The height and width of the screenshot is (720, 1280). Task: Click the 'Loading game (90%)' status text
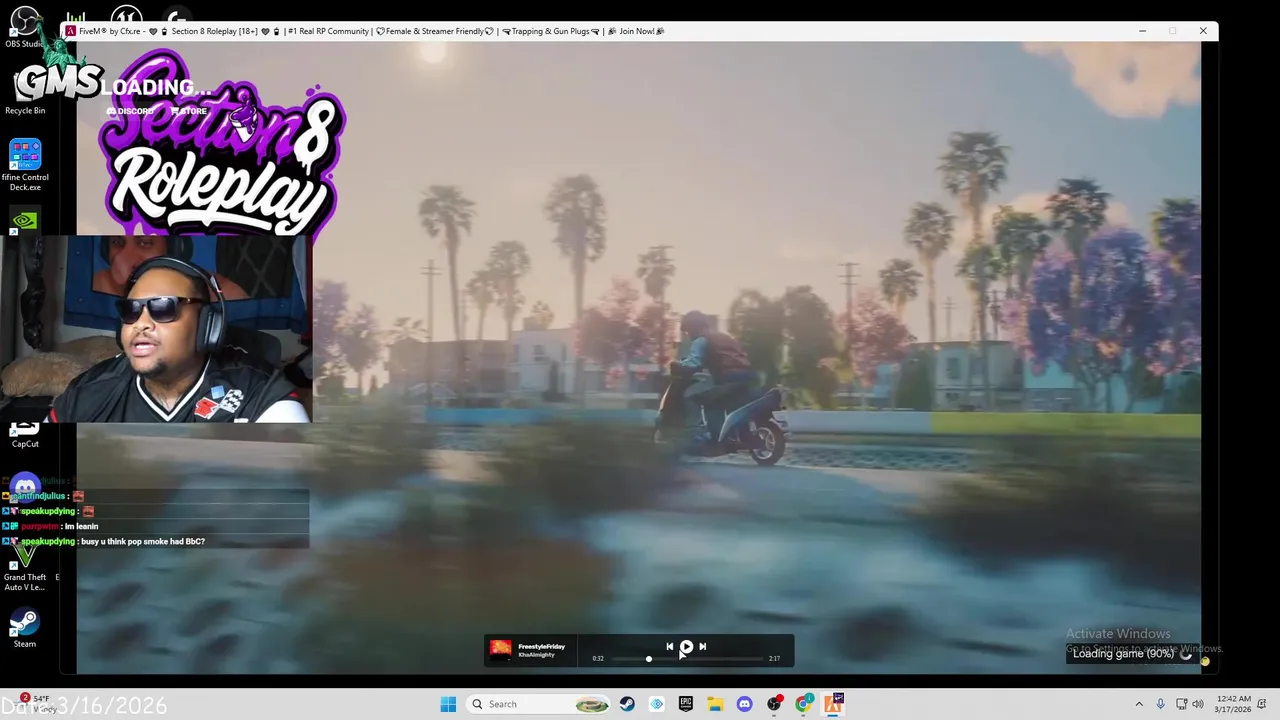click(x=1123, y=653)
